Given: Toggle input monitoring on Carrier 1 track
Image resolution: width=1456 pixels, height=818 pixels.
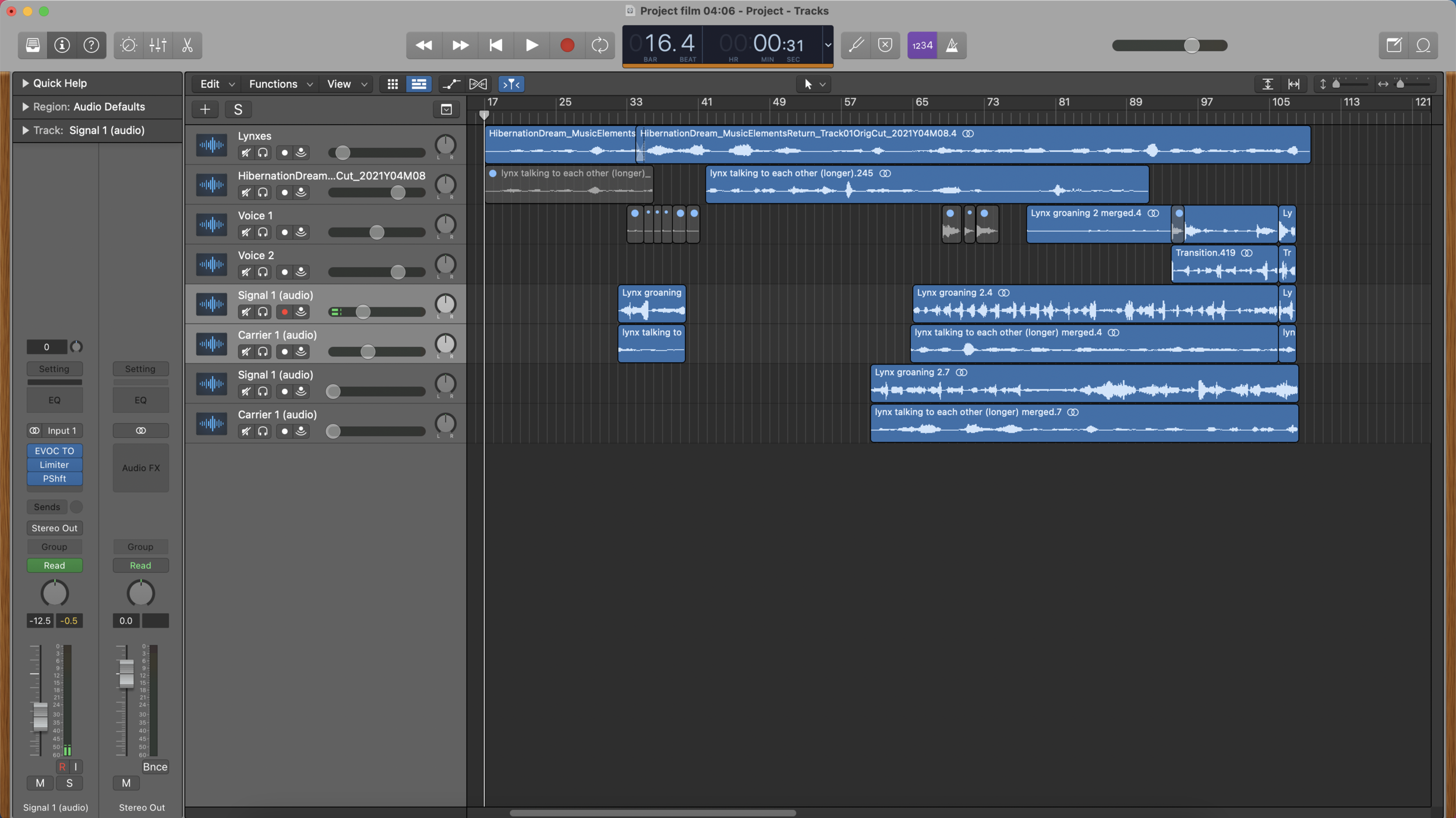Looking at the screenshot, I should [301, 352].
